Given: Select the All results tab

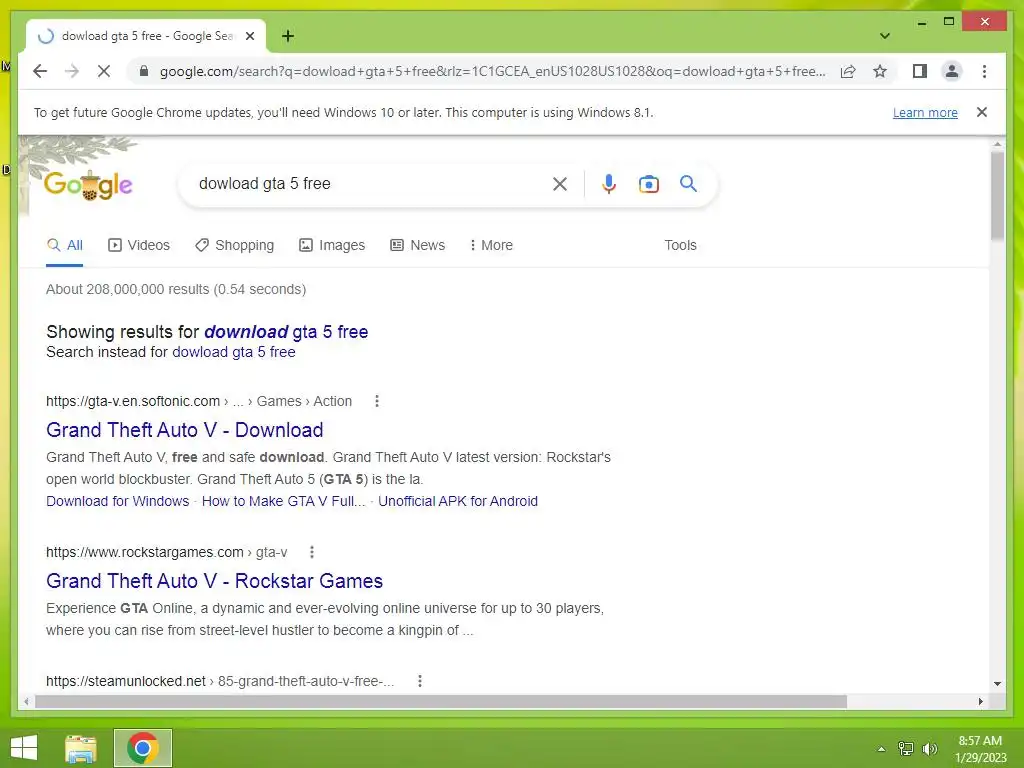Looking at the screenshot, I should [65, 245].
